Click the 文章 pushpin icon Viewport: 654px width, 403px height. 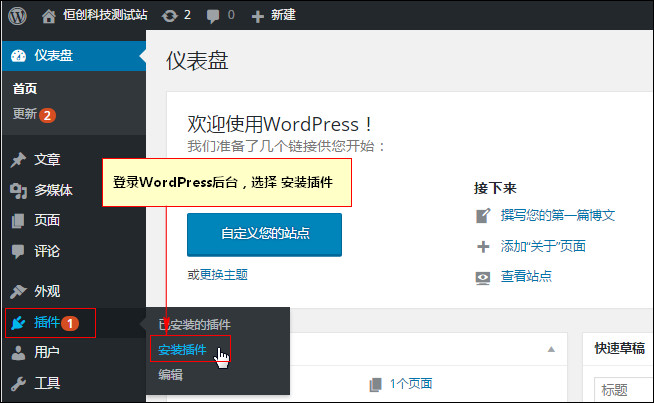[18, 160]
